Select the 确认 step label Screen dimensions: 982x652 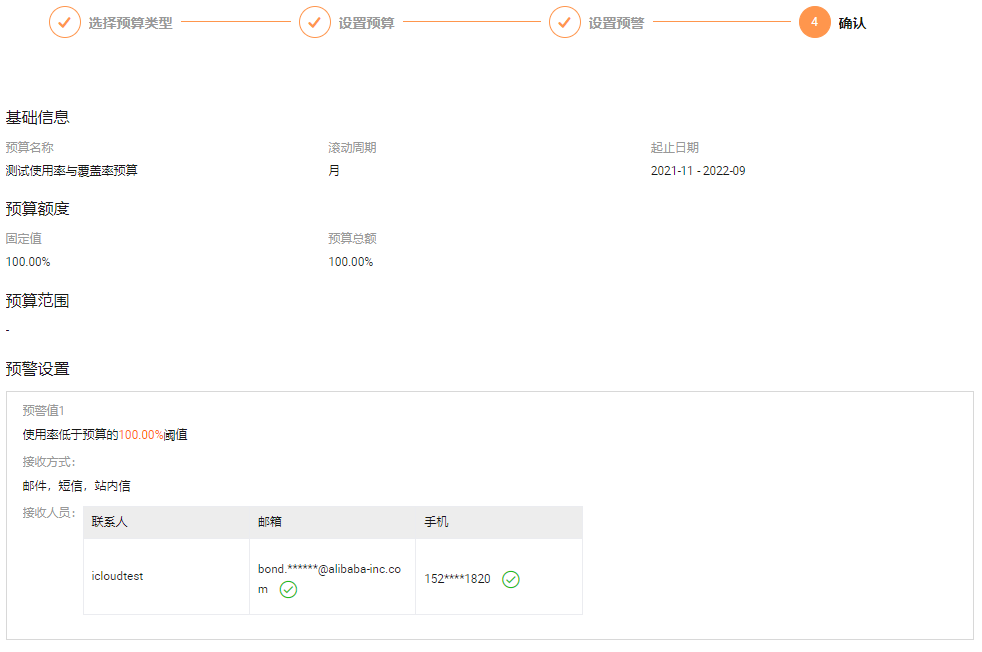pos(852,23)
